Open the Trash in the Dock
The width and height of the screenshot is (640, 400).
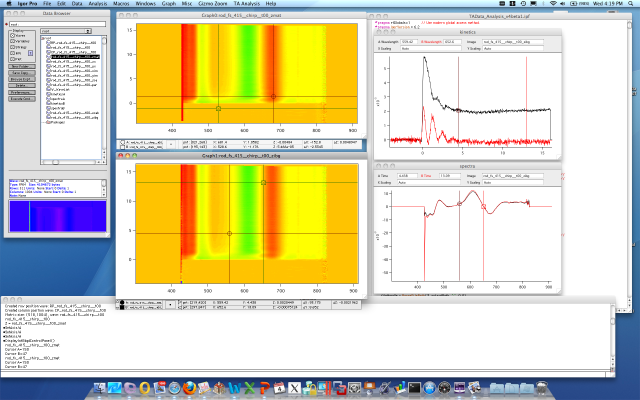coord(542,387)
